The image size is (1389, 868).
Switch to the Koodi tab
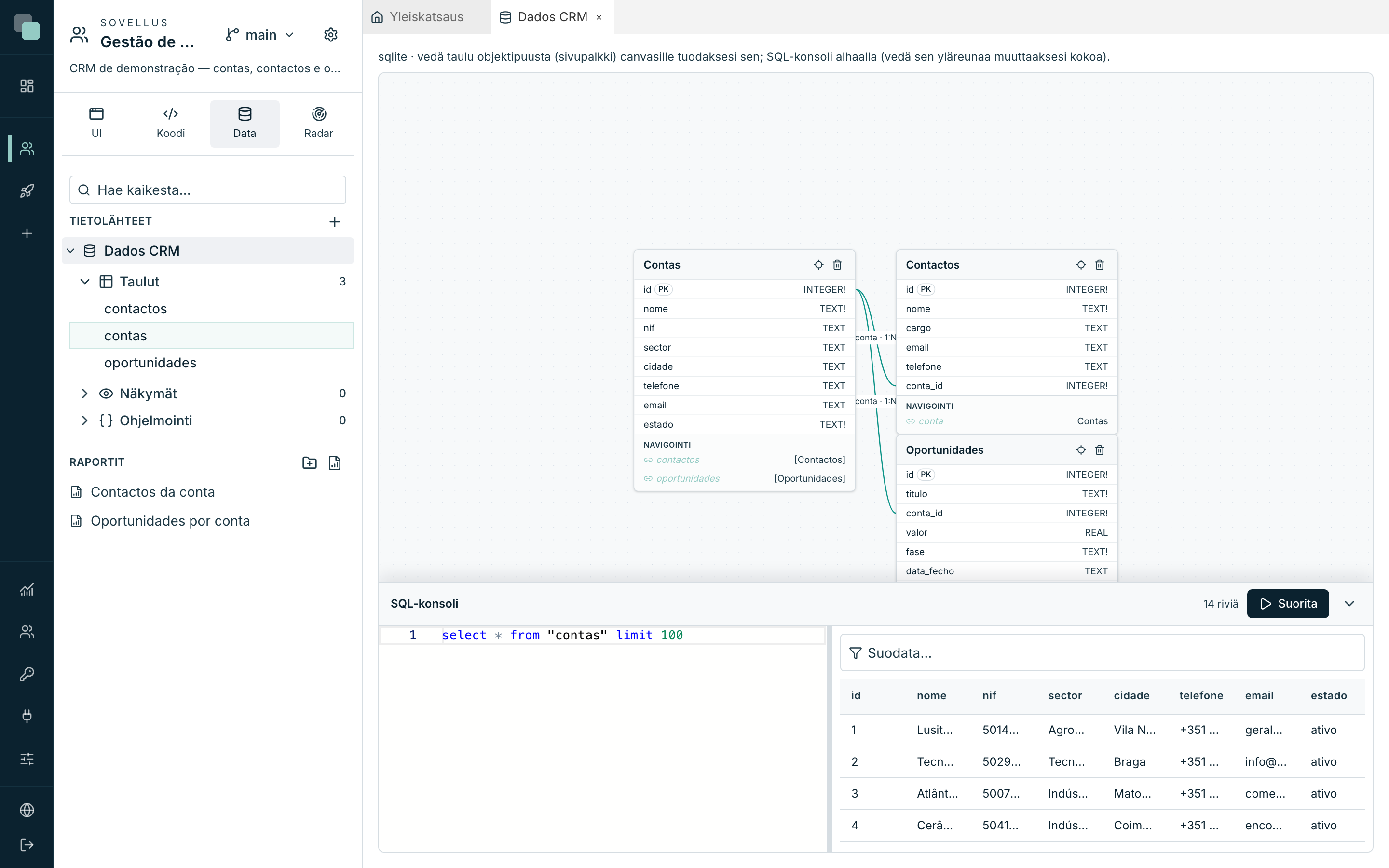[170, 123]
